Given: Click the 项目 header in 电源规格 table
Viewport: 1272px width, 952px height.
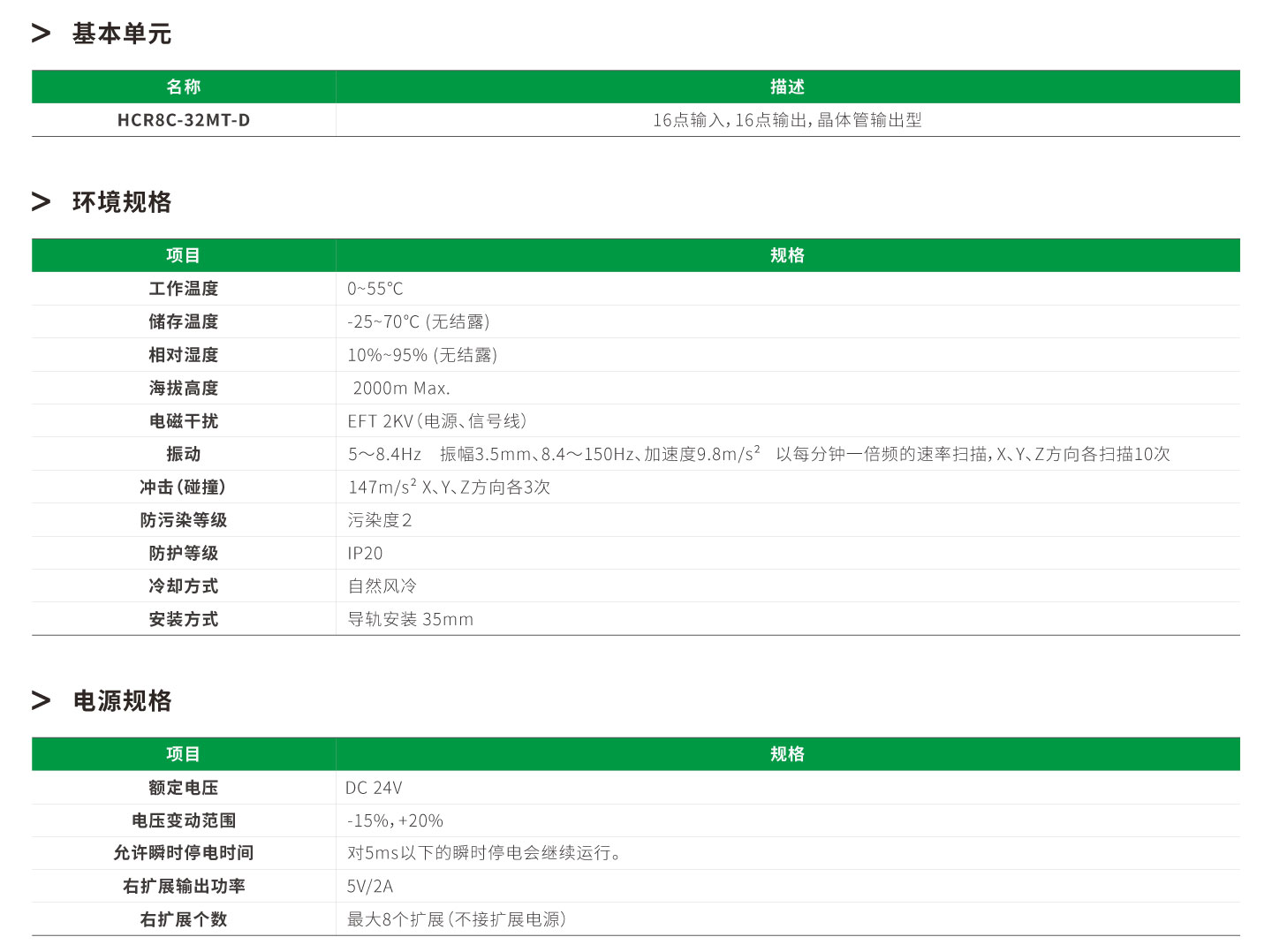Looking at the screenshot, I should pyautogui.click(x=182, y=752).
